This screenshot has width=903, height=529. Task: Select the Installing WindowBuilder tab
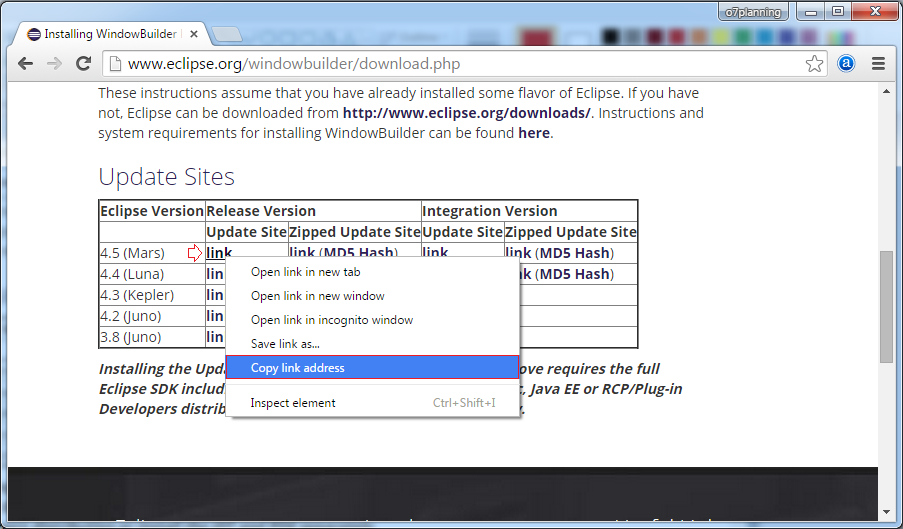[109, 34]
